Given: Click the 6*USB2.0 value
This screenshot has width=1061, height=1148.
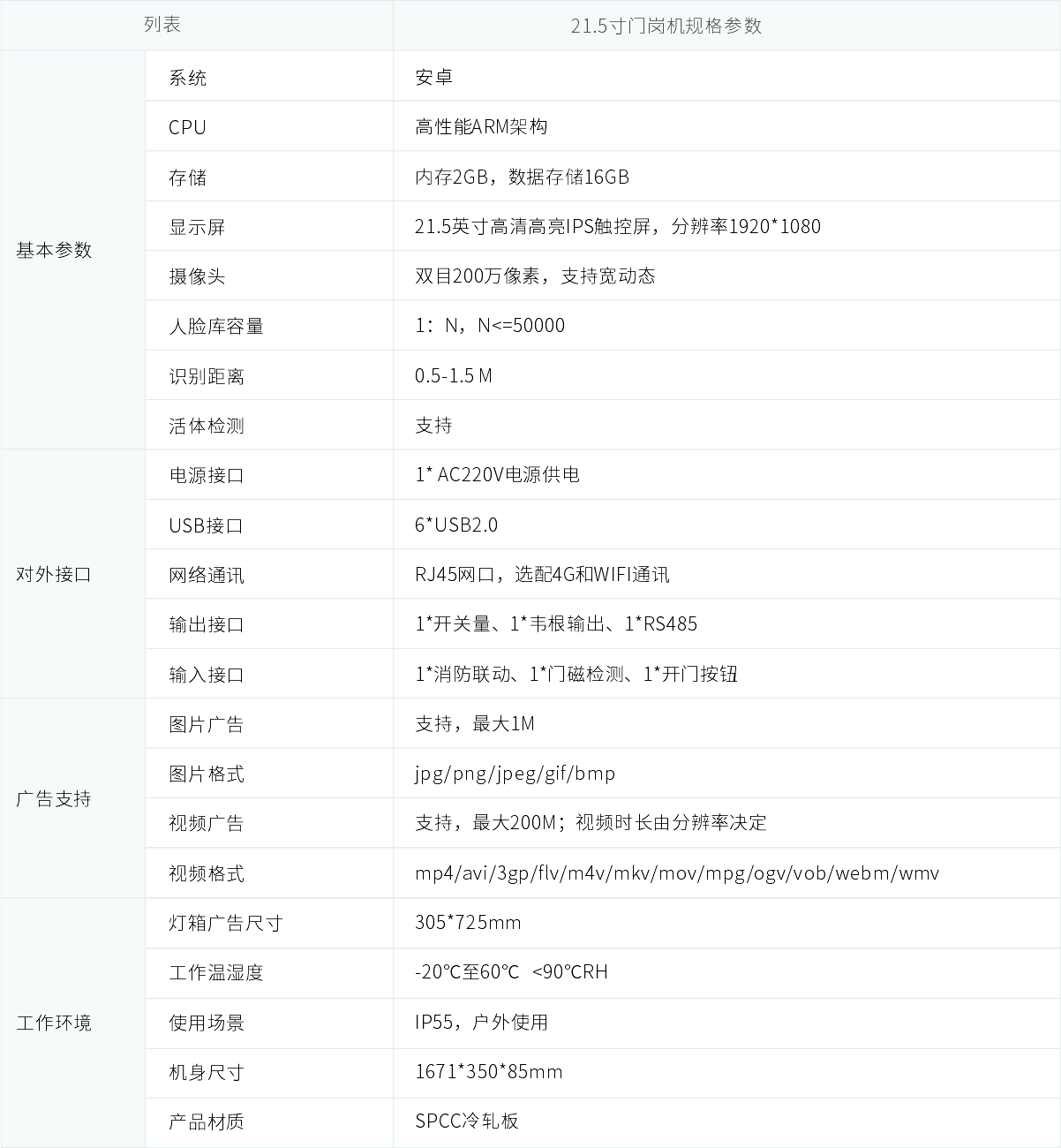Looking at the screenshot, I should click(456, 525).
